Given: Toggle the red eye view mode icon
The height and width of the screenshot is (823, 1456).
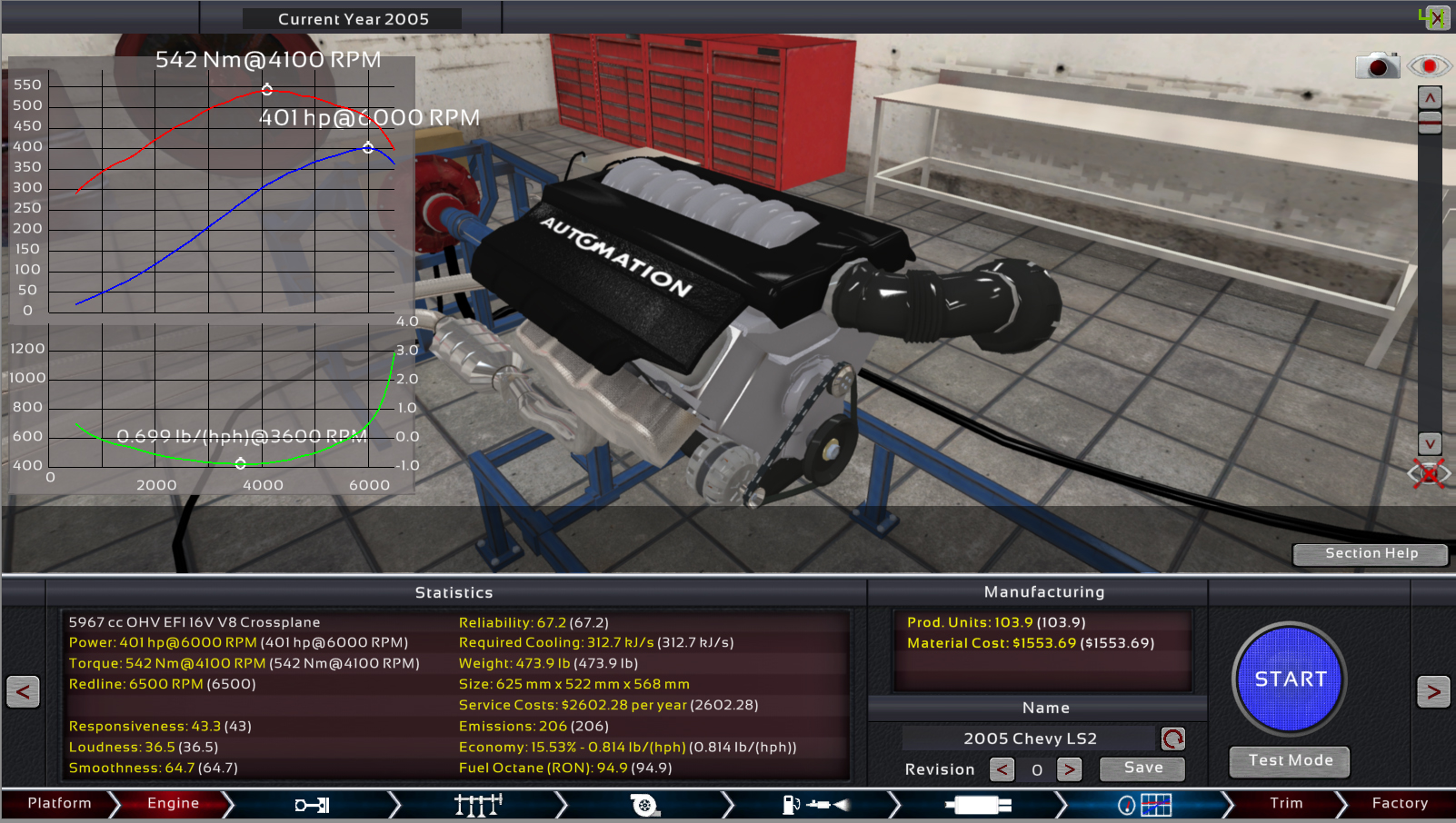Looking at the screenshot, I should [x=1429, y=65].
